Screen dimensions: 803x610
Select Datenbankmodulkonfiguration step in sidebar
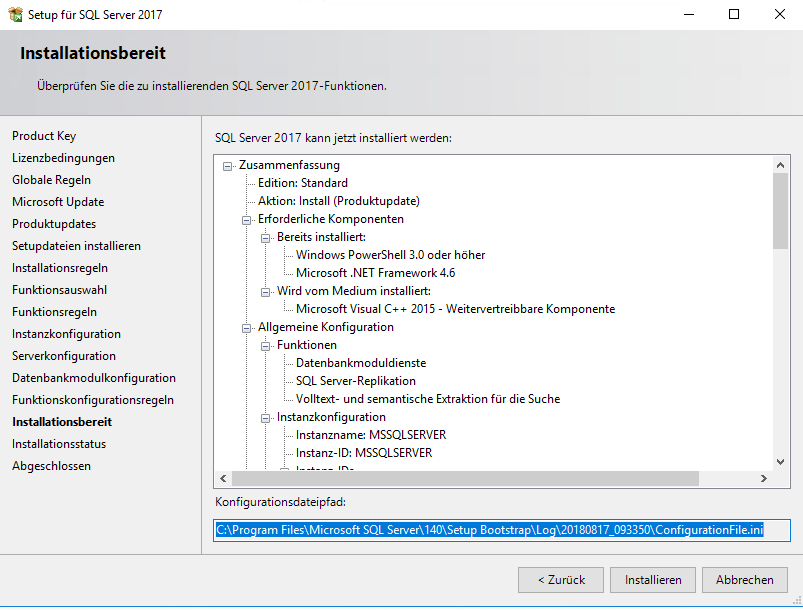94,378
